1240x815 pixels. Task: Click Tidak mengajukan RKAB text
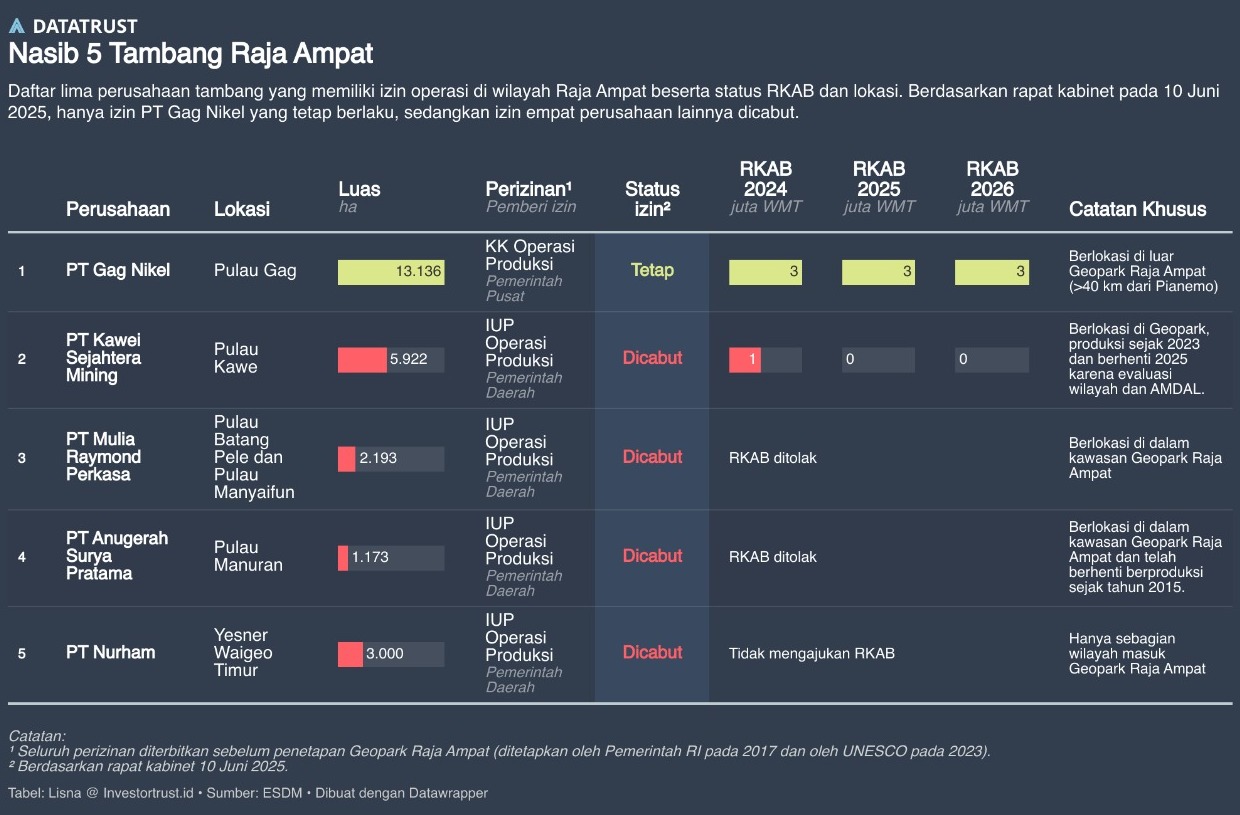pyautogui.click(x=812, y=653)
